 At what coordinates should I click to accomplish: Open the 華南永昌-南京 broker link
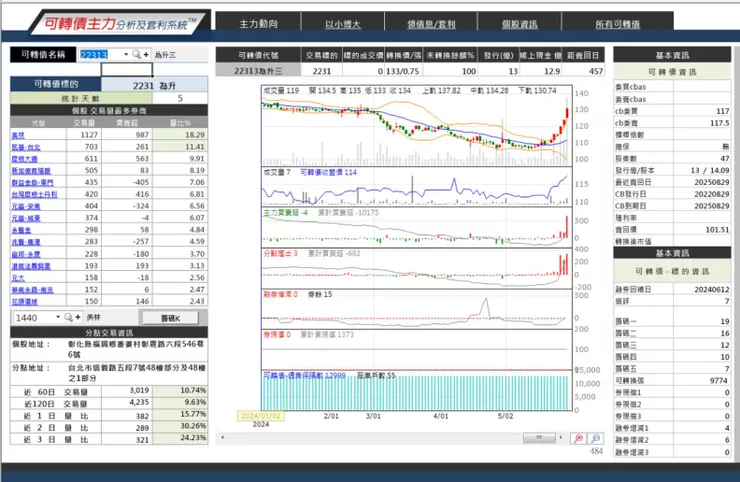33,290
